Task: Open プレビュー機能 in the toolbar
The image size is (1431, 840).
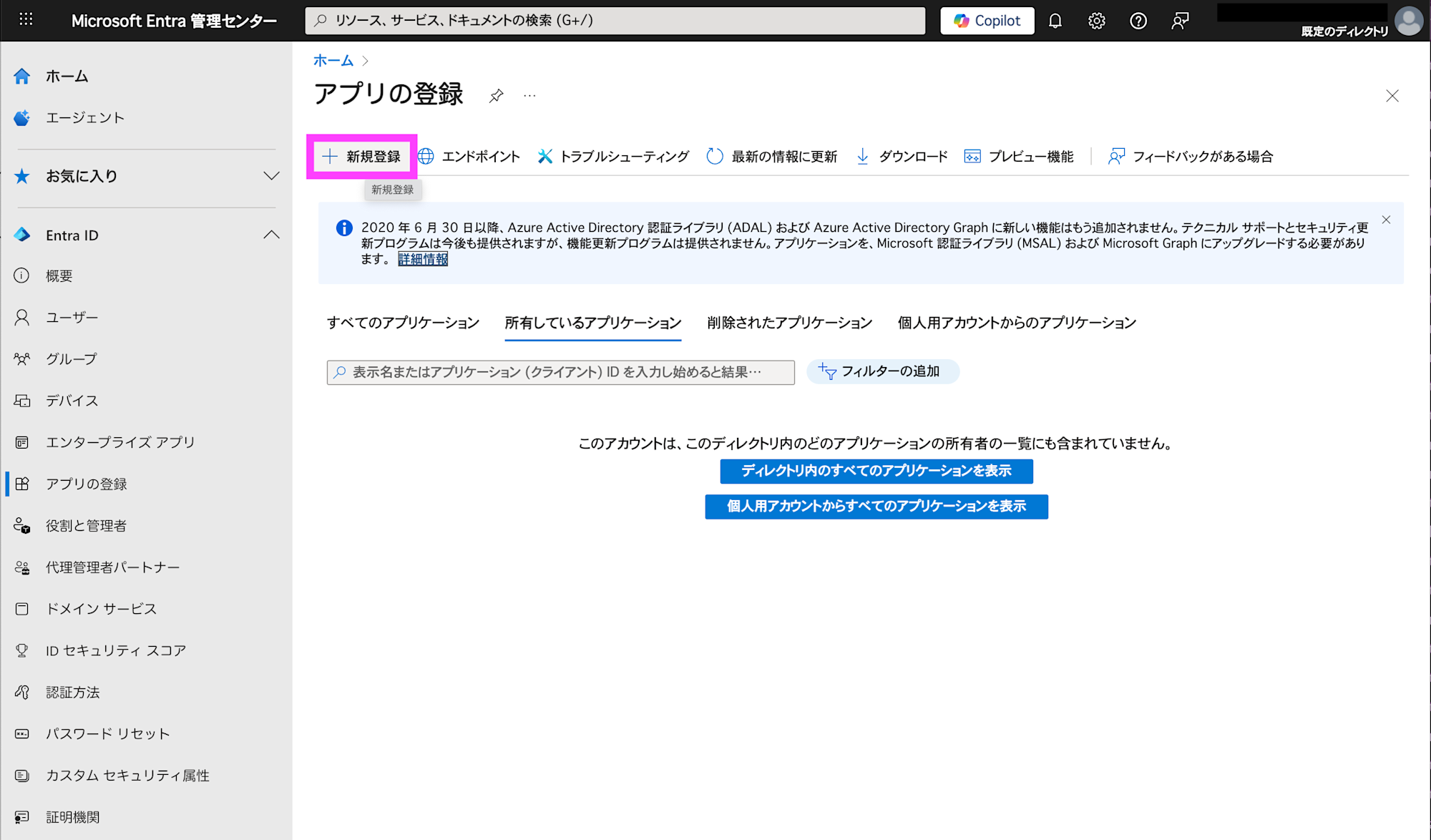Action: pos(1018,157)
